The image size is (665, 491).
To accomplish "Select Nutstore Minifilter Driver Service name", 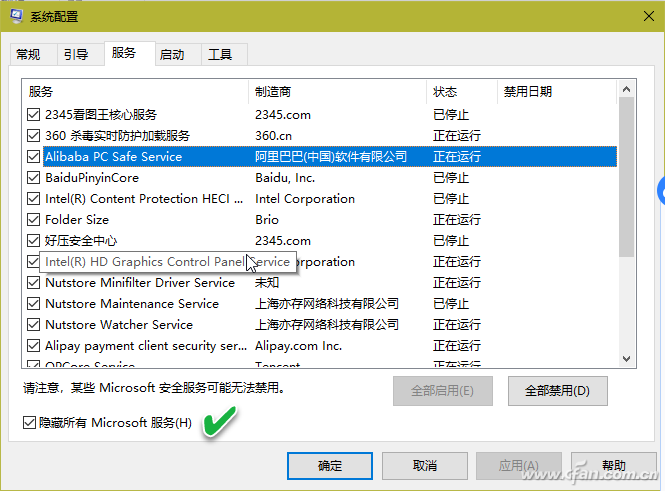I will 140,282.
